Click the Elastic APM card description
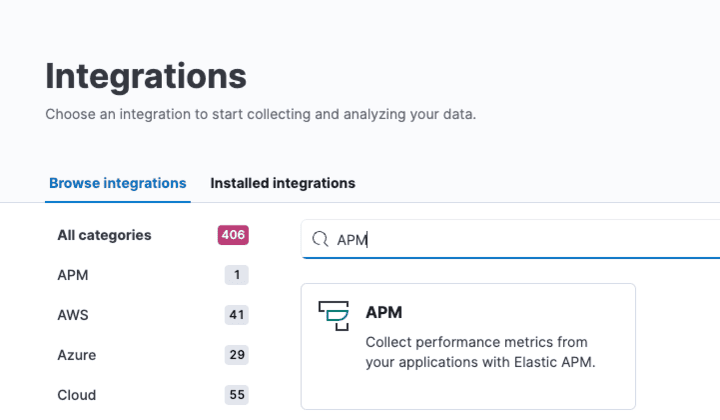This screenshot has width=720, height=420. click(x=480, y=352)
